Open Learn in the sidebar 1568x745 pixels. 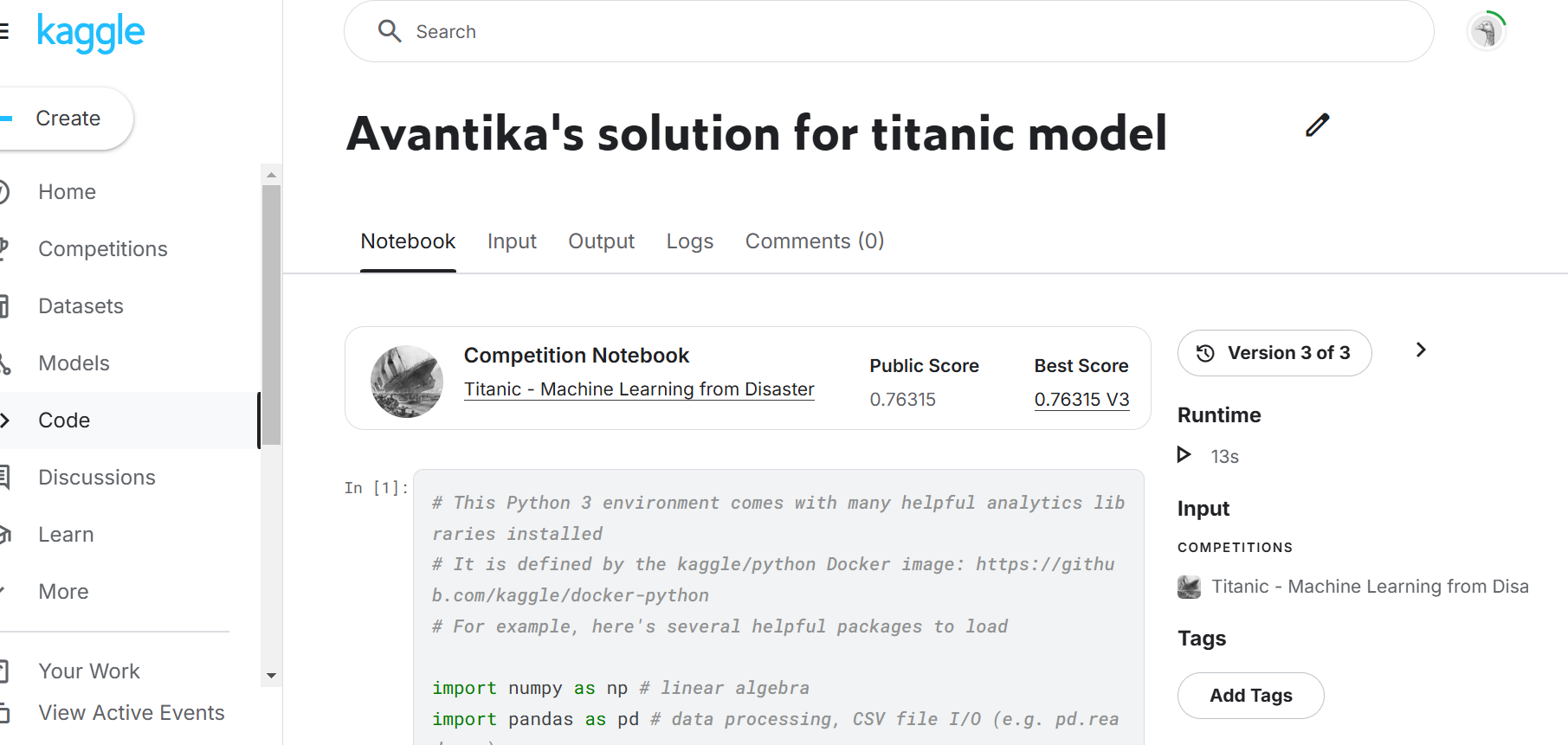click(66, 535)
